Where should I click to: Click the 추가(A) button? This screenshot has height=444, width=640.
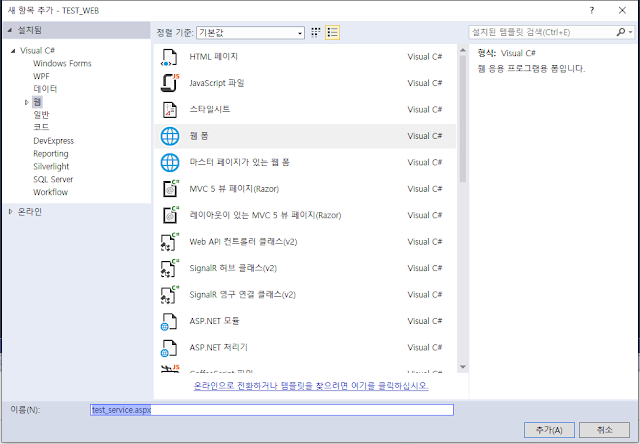coord(549,430)
